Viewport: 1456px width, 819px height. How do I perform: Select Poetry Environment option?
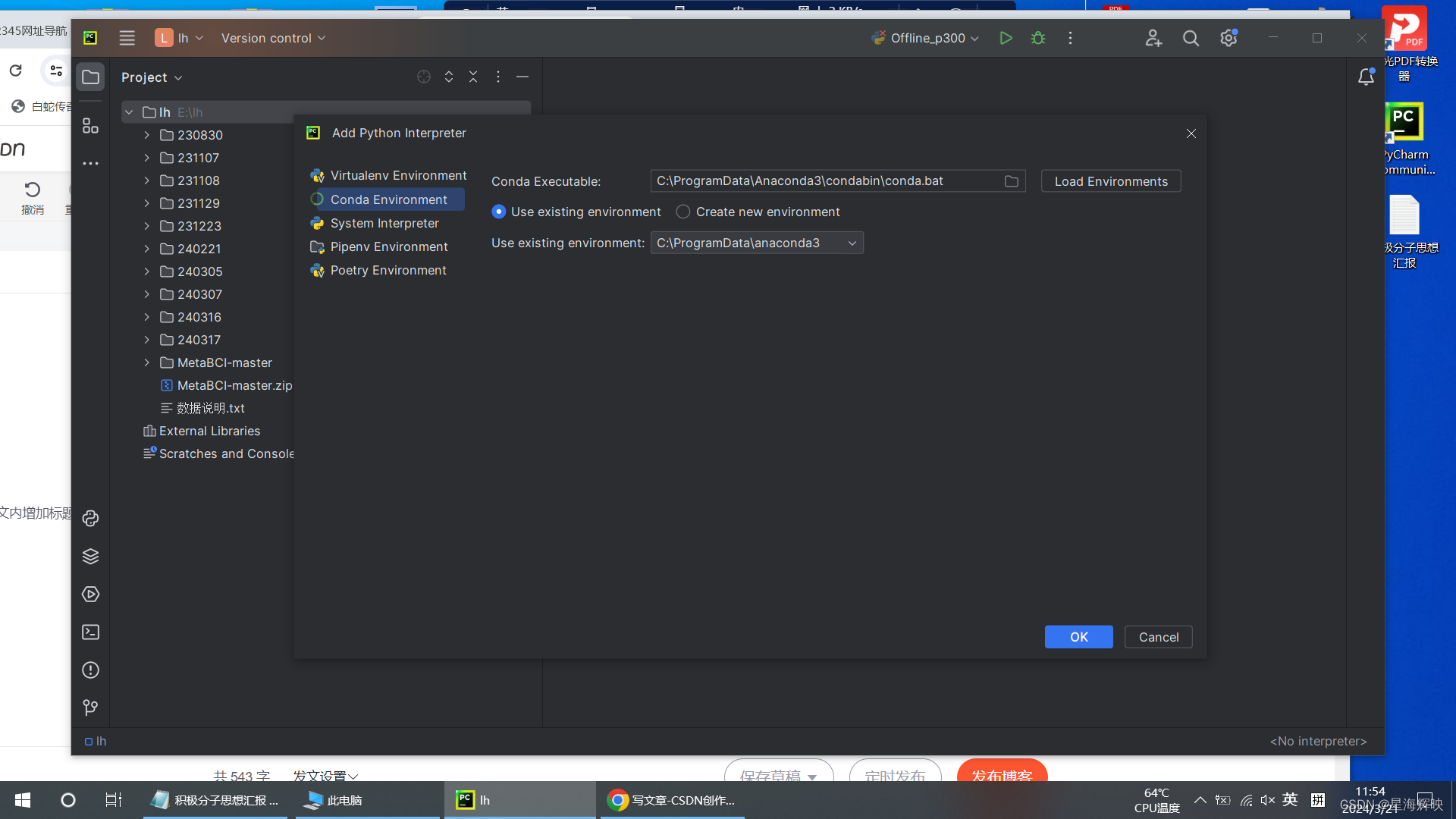click(x=388, y=270)
